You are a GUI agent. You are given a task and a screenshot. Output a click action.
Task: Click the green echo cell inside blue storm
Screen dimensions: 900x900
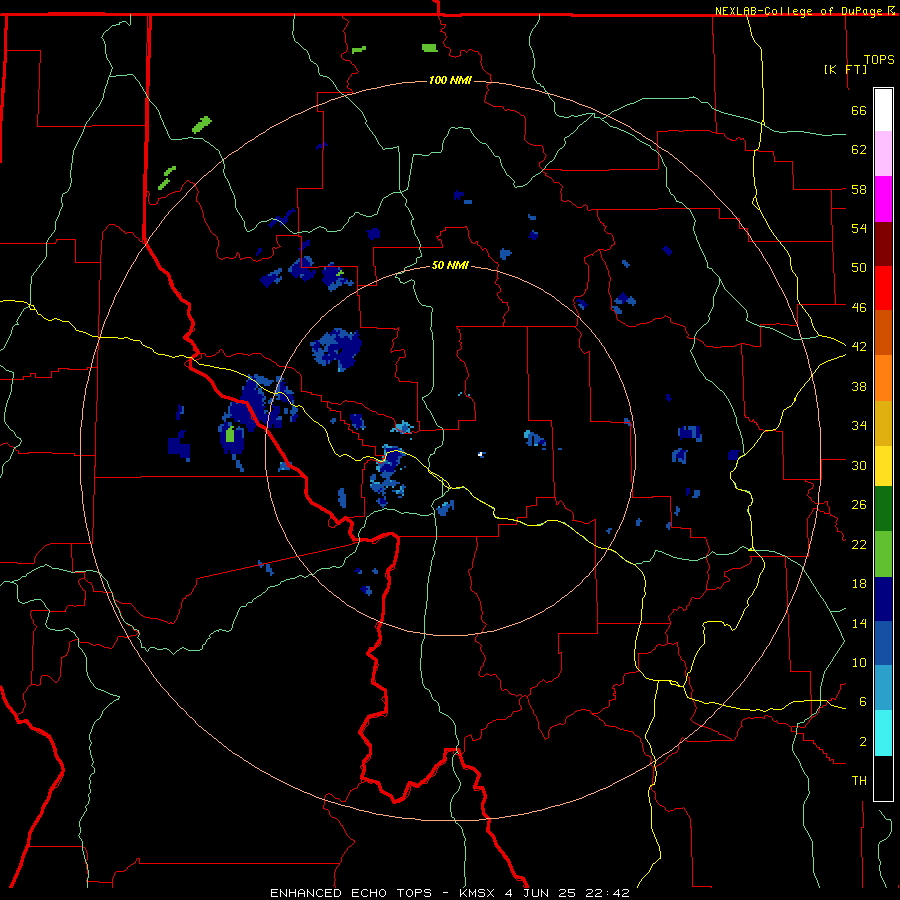(230, 434)
